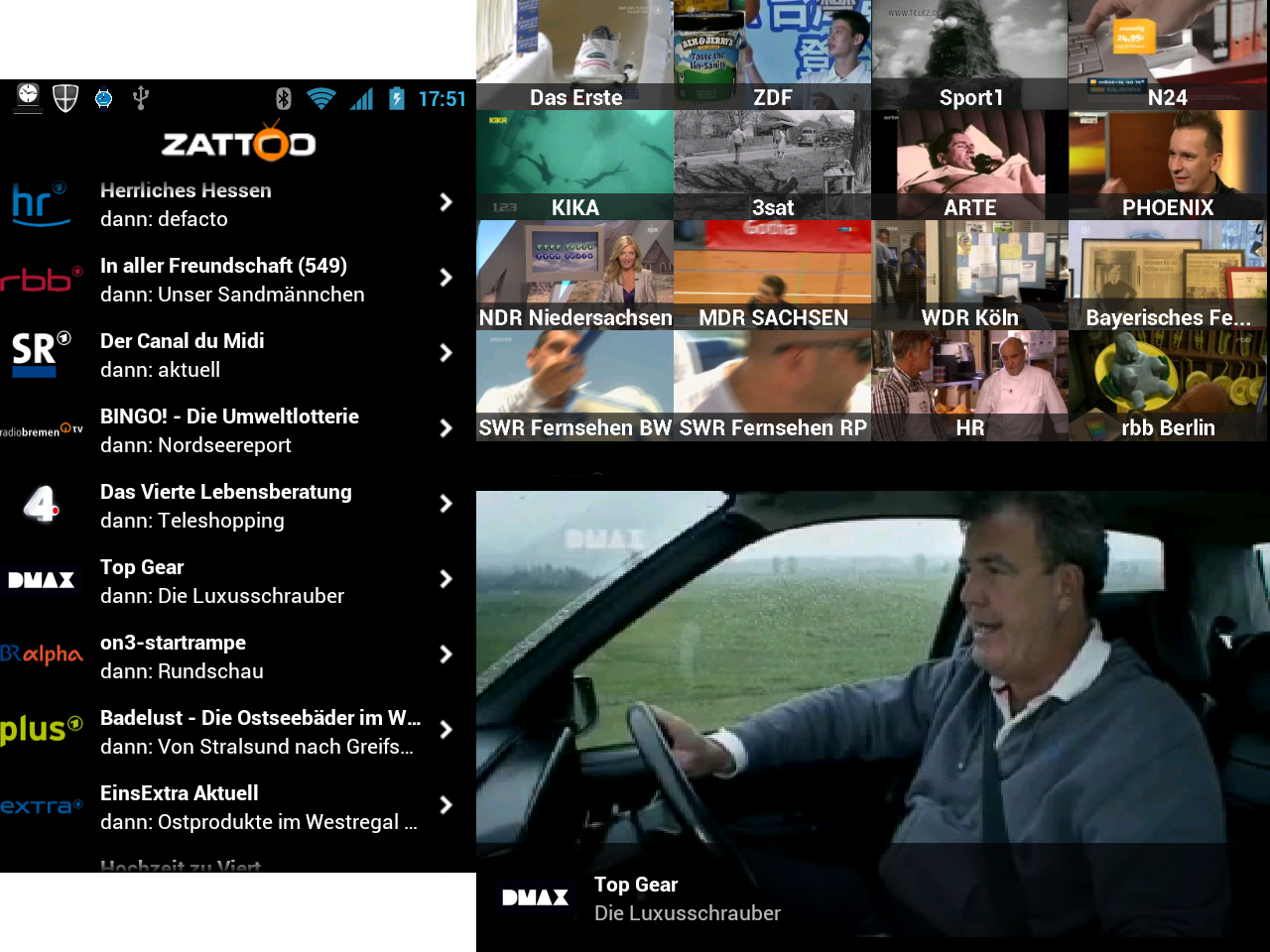
Task: Tap 'dann: Von Stralsund nach Greifs...' text
Action: point(257,747)
